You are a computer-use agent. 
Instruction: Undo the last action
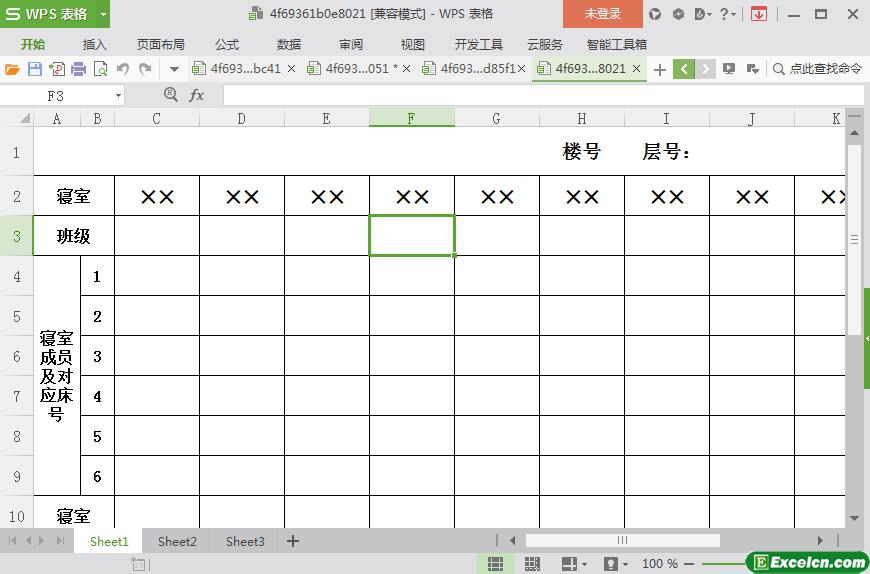[x=123, y=69]
